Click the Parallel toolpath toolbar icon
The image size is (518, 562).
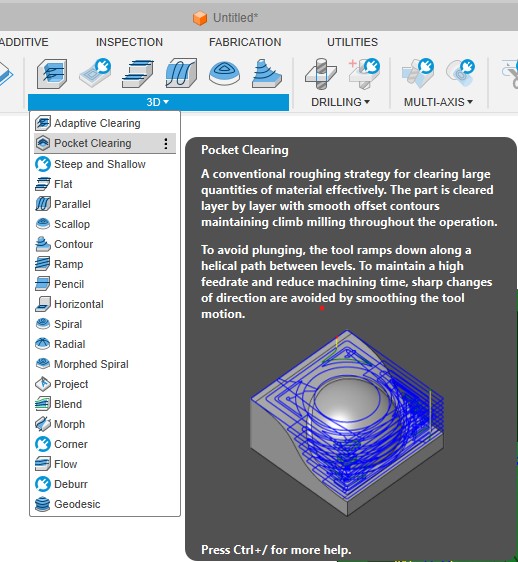click(x=181, y=73)
